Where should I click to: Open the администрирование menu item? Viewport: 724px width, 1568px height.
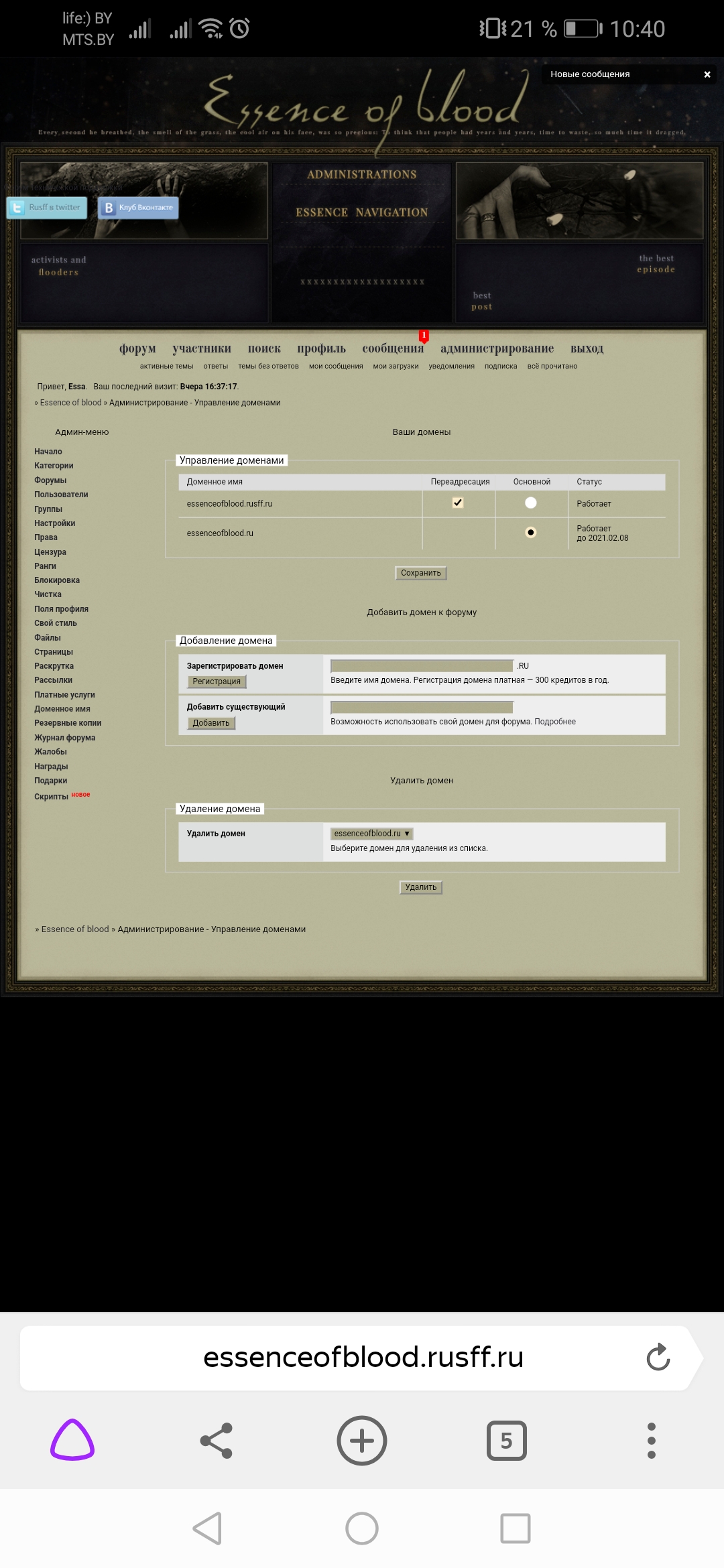pyautogui.click(x=497, y=348)
